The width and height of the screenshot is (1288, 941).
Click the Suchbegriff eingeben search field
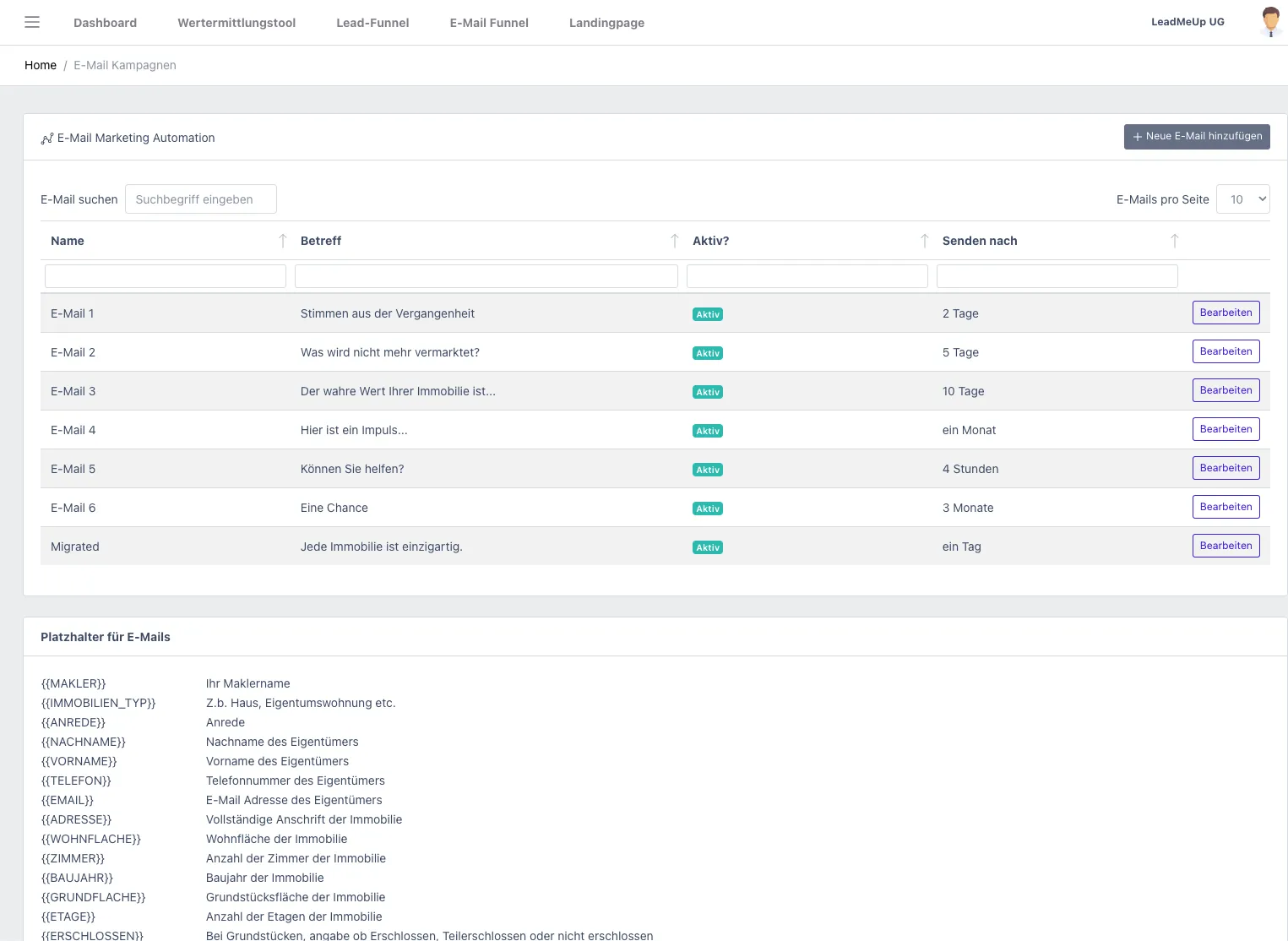click(x=201, y=199)
